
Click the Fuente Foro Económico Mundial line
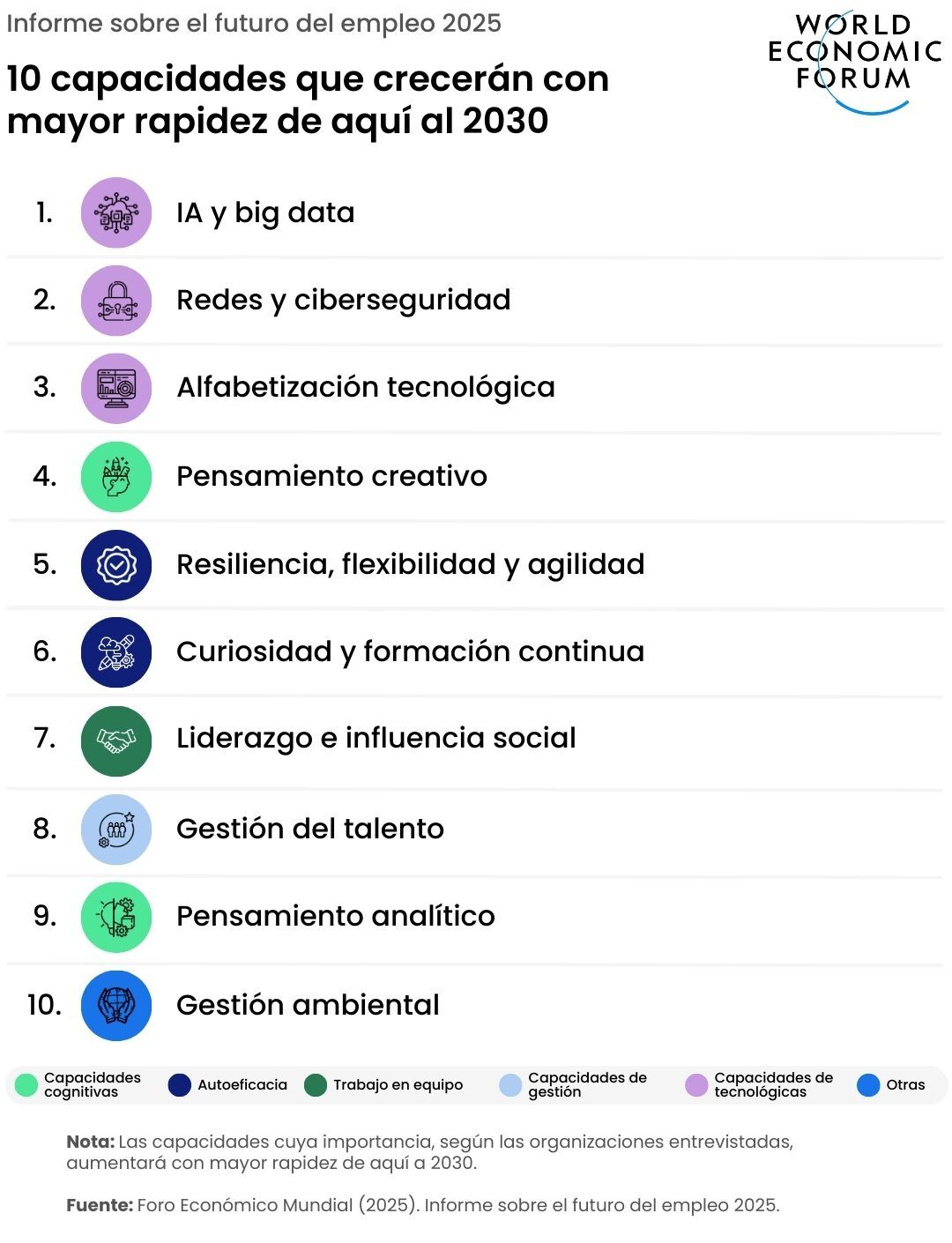(x=423, y=1205)
